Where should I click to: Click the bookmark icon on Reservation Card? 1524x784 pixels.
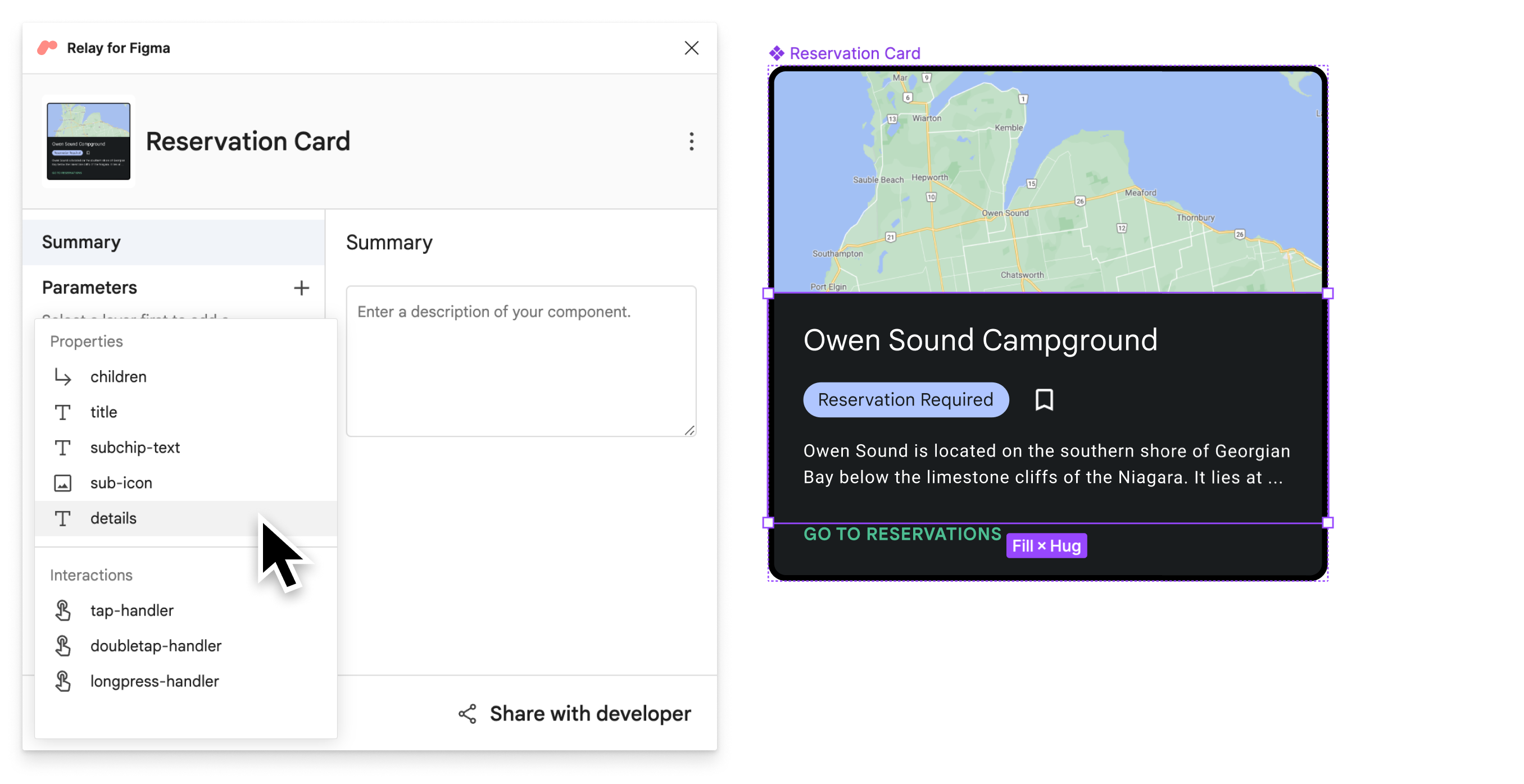point(1044,399)
